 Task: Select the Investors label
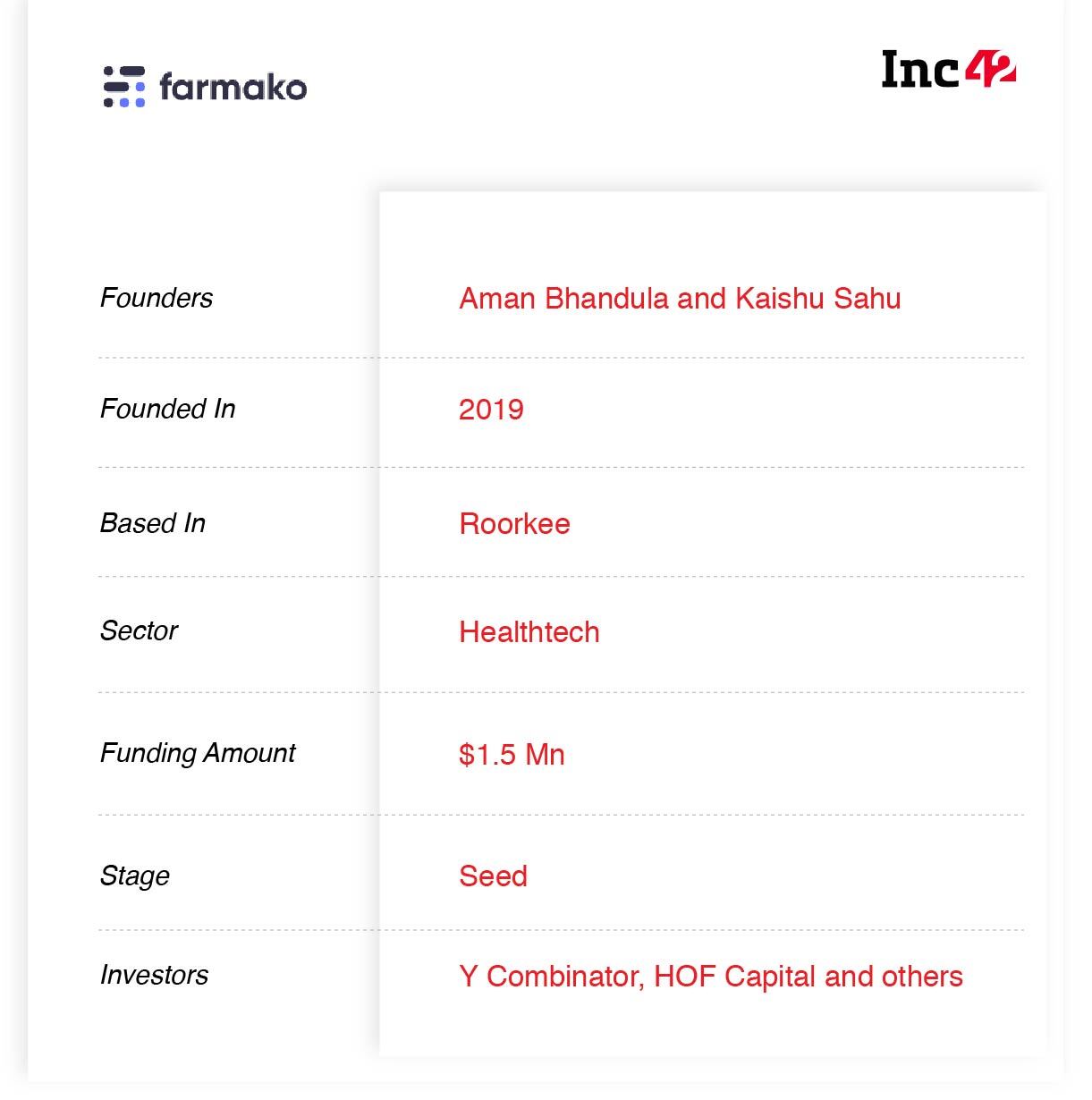[154, 975]
